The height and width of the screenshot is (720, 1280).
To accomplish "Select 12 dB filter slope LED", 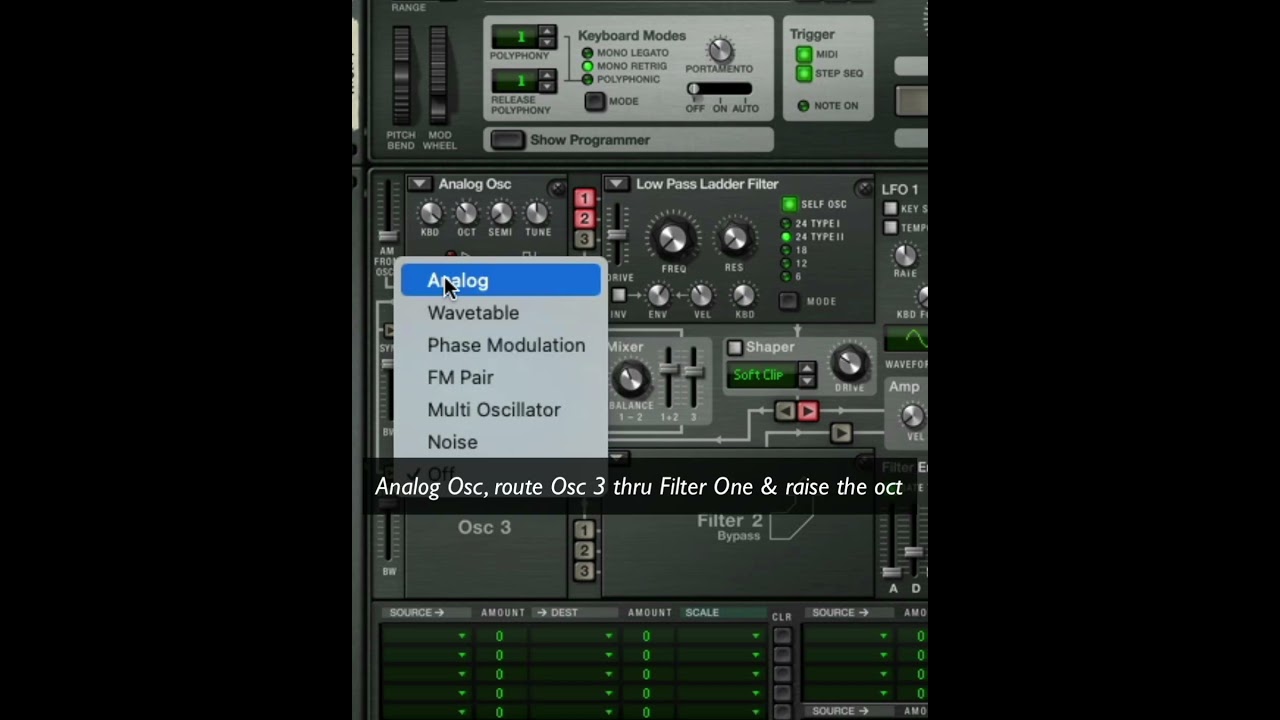I will 786,263.
